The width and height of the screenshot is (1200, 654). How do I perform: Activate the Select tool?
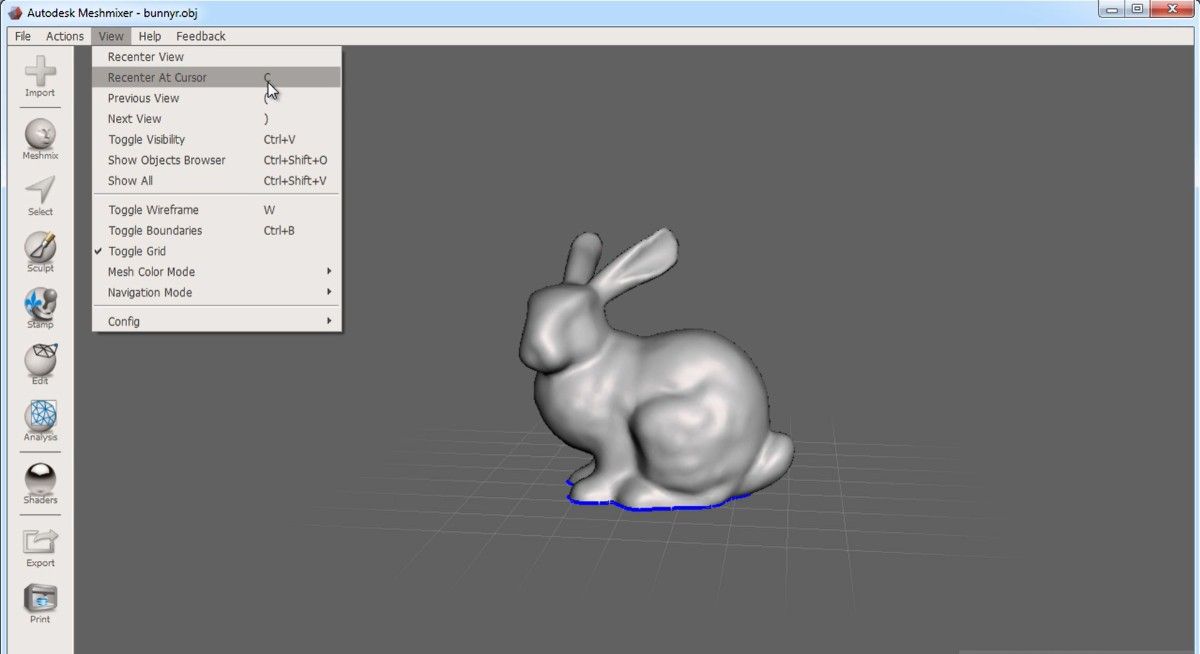coord(40,196)
